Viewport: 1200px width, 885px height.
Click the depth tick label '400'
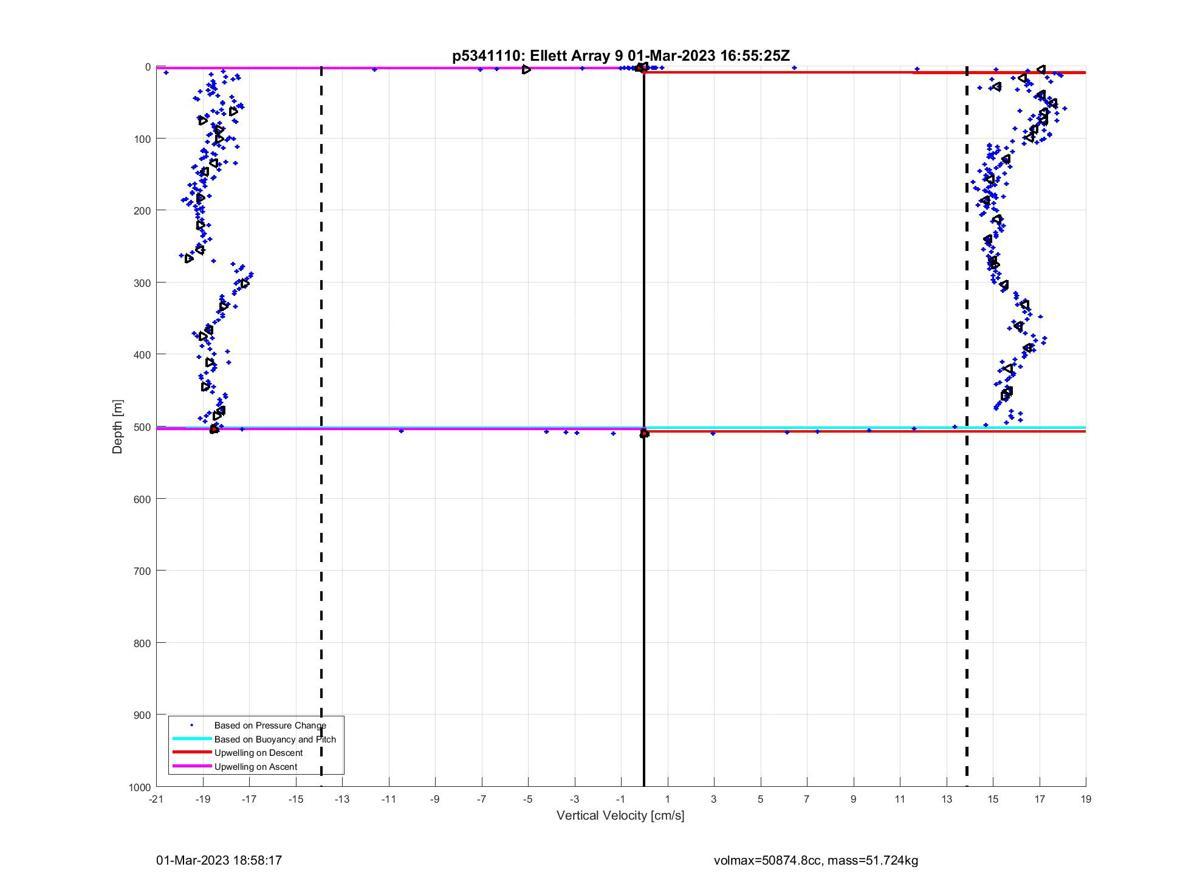click(x=142, y=355)
